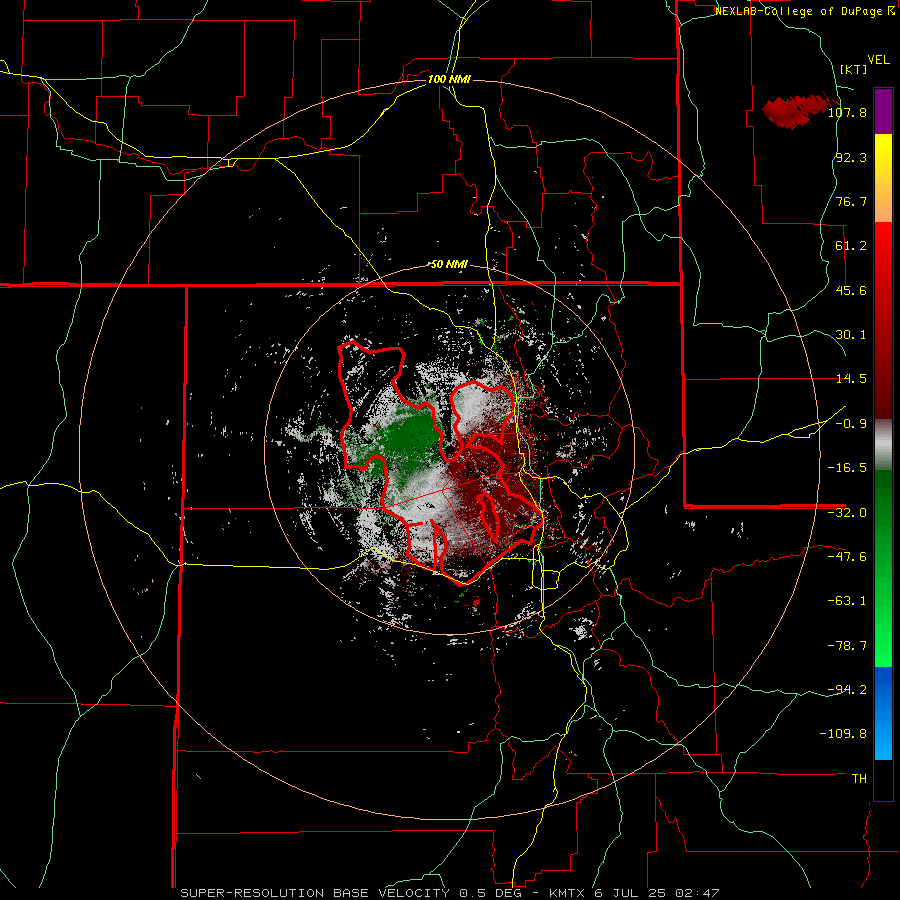
Task: Click the -63.1 scale value
Action: 847,601
